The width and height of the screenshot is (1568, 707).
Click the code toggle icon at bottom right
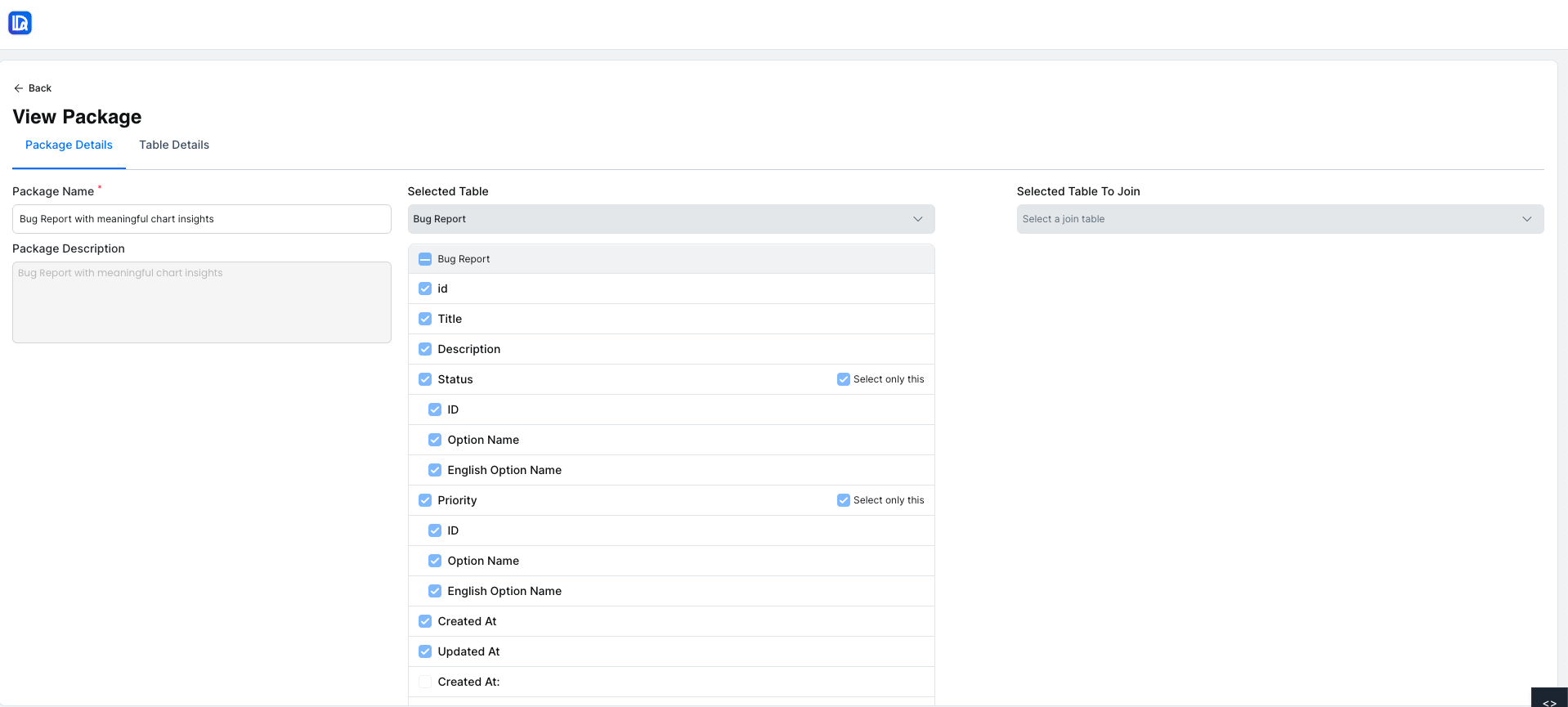coord(1548,701)
